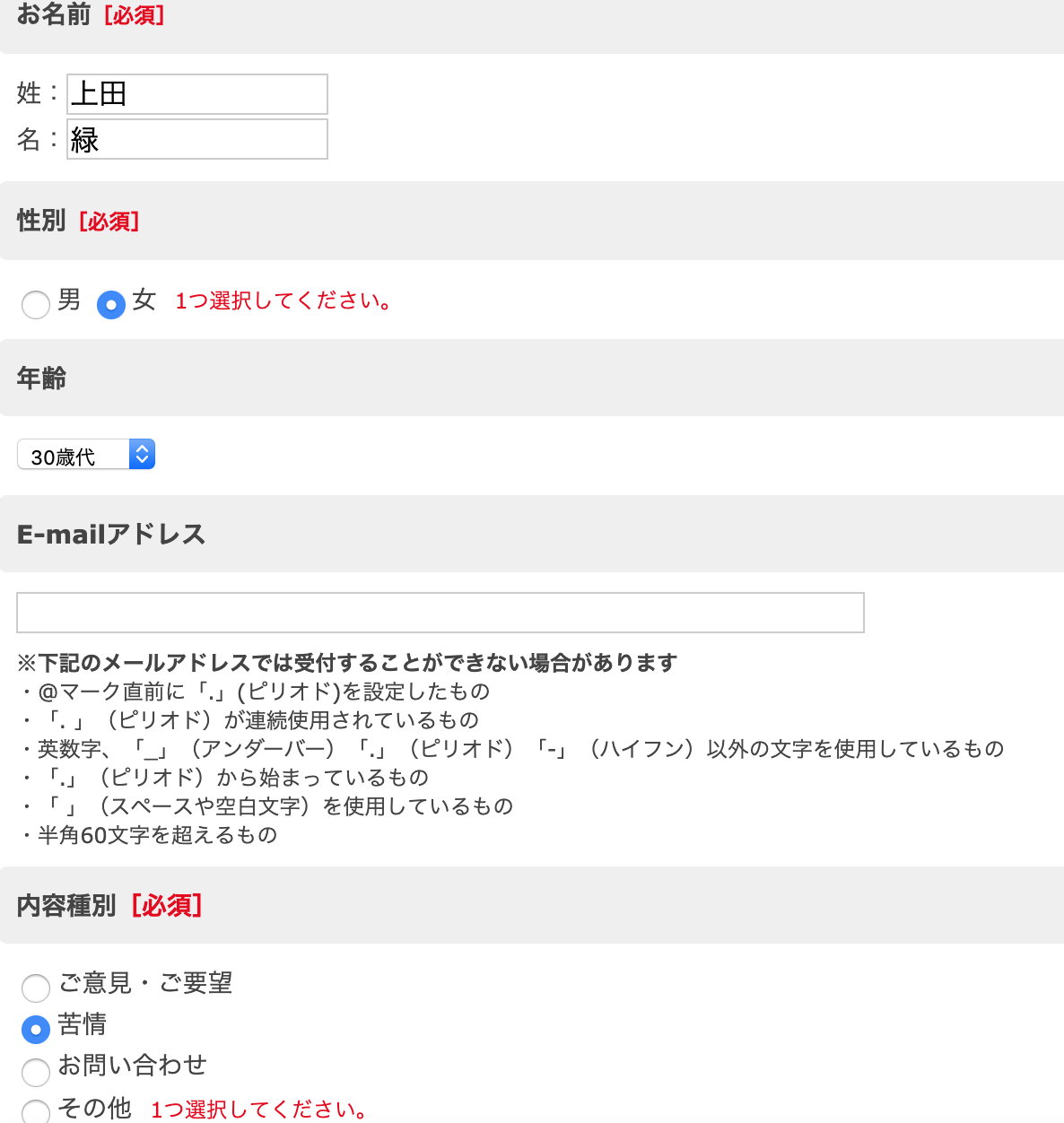1064x1123 pixels.
Task: Click the bold ※下記のメールアドレス notice line
Action: [346, 663]
